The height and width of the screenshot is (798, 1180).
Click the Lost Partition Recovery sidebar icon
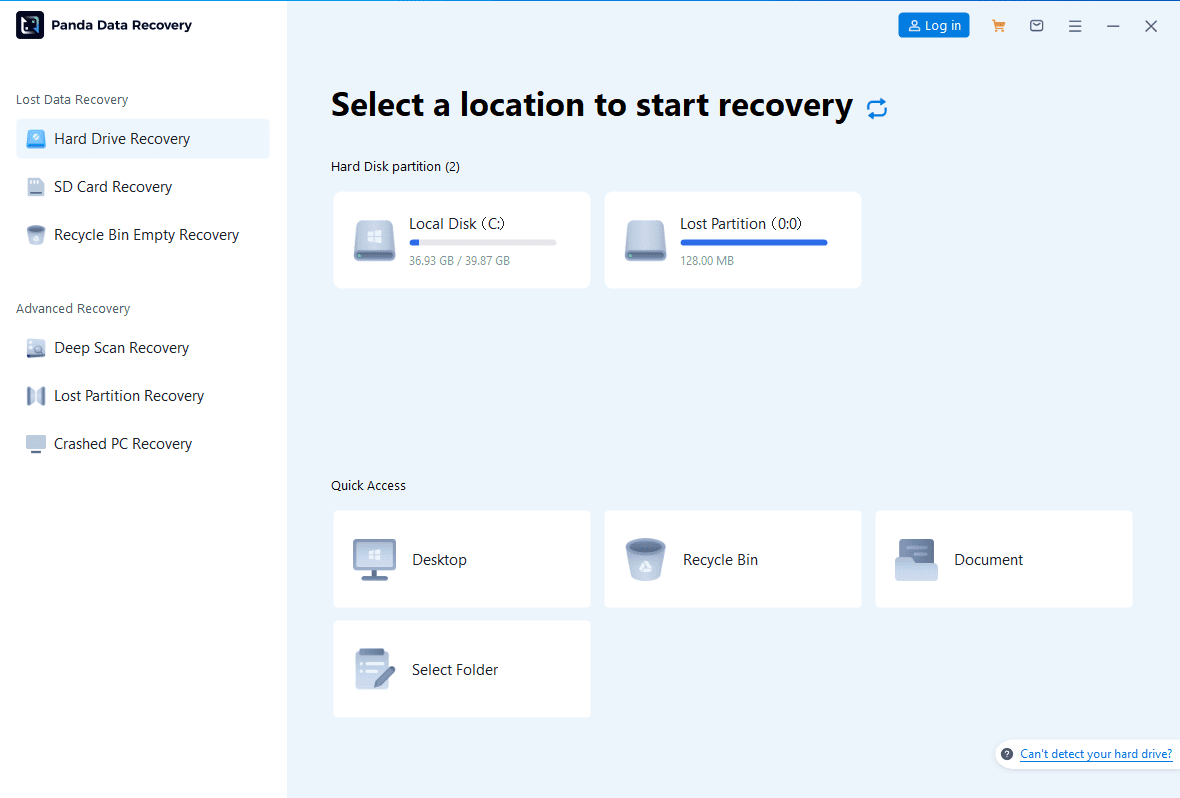coord(35,396)
